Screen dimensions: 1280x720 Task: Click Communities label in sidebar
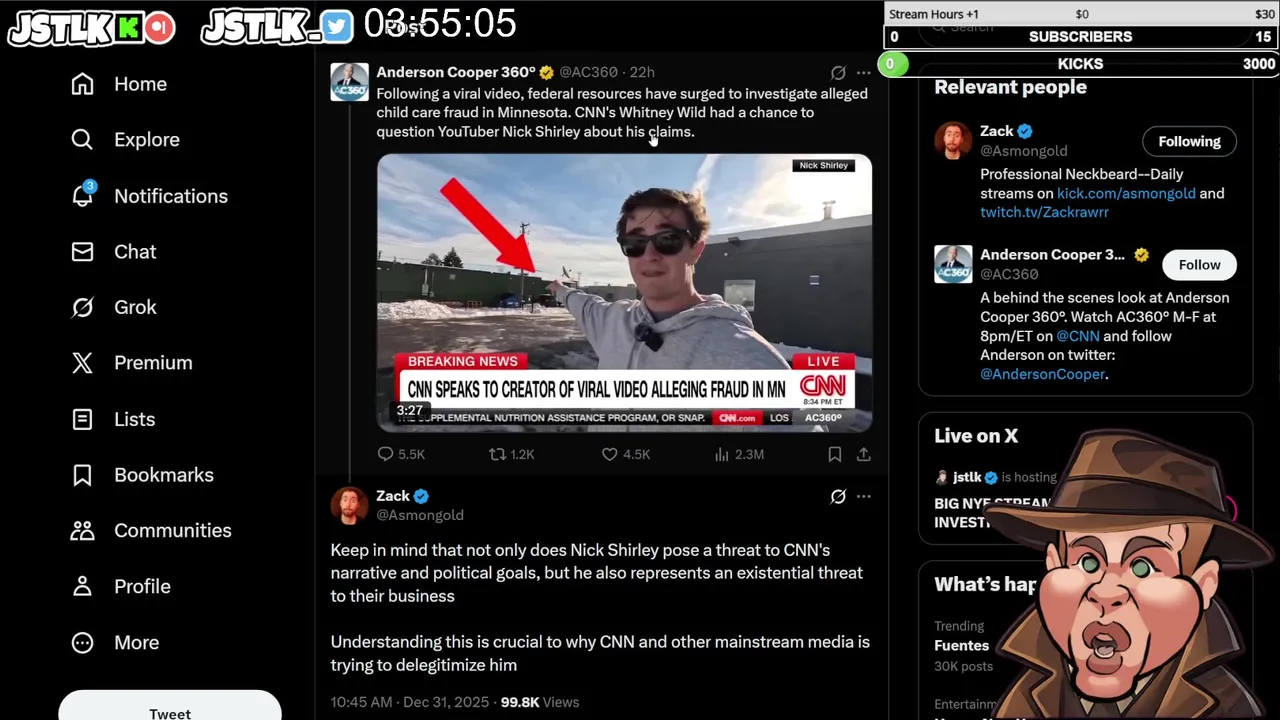coord(173,531)
